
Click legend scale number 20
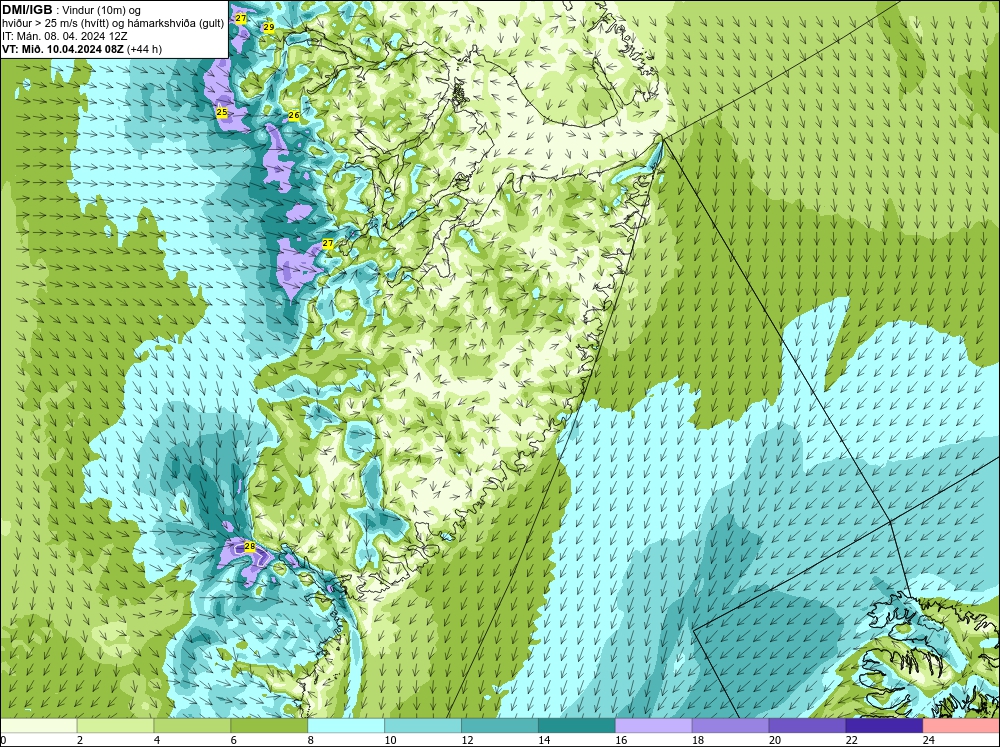click(775, 740)
